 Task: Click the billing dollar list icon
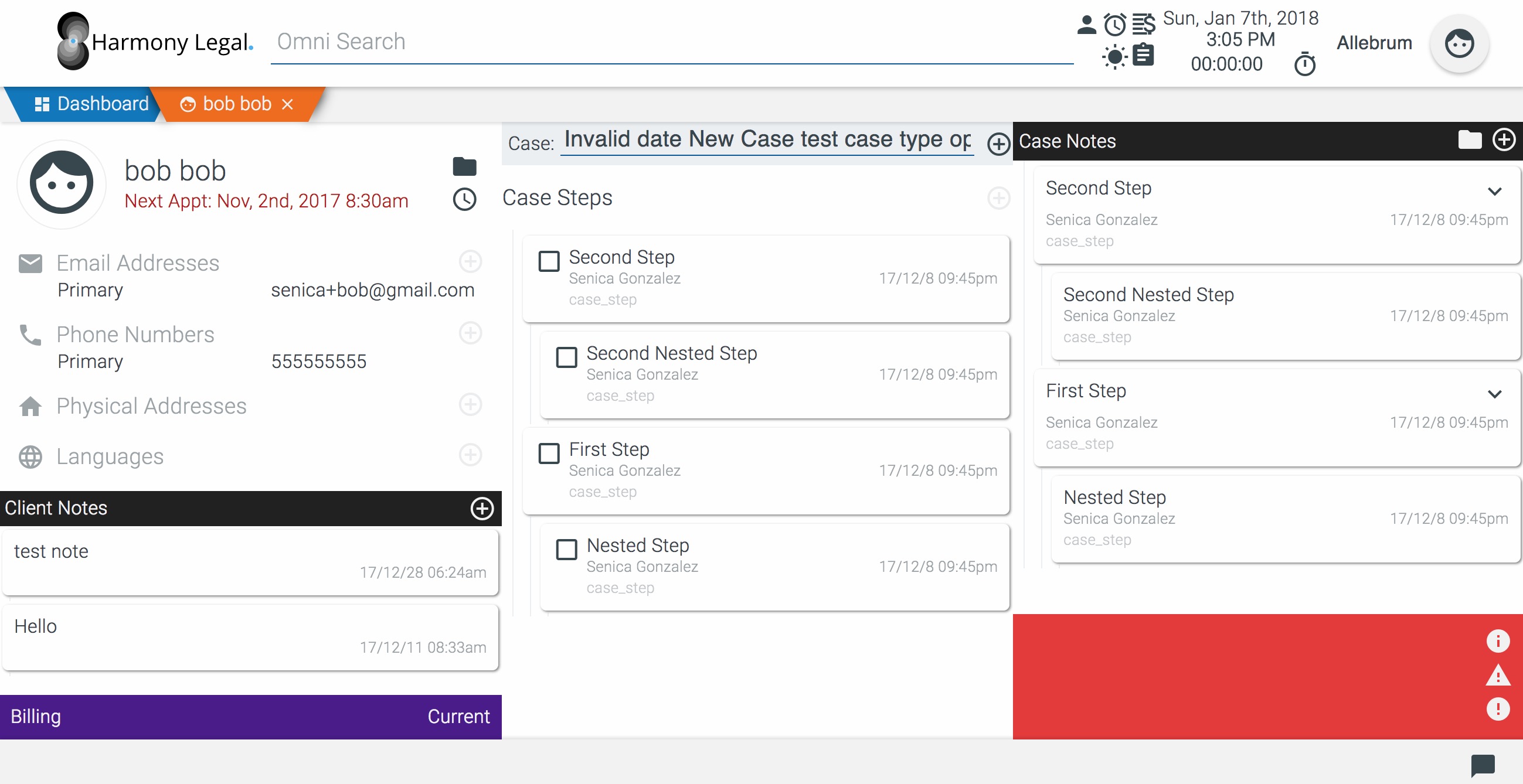click(x=1144, y=25)
